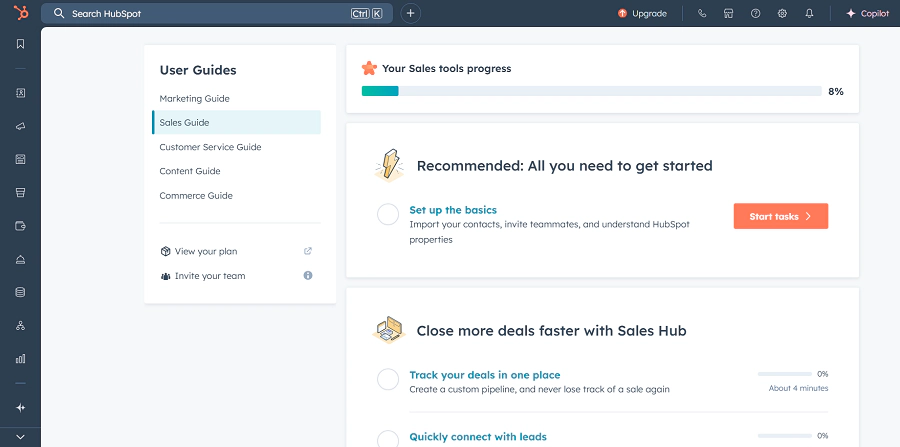Toggle the Set up the basics circle
900x447 pixels.
click(388, 215)
